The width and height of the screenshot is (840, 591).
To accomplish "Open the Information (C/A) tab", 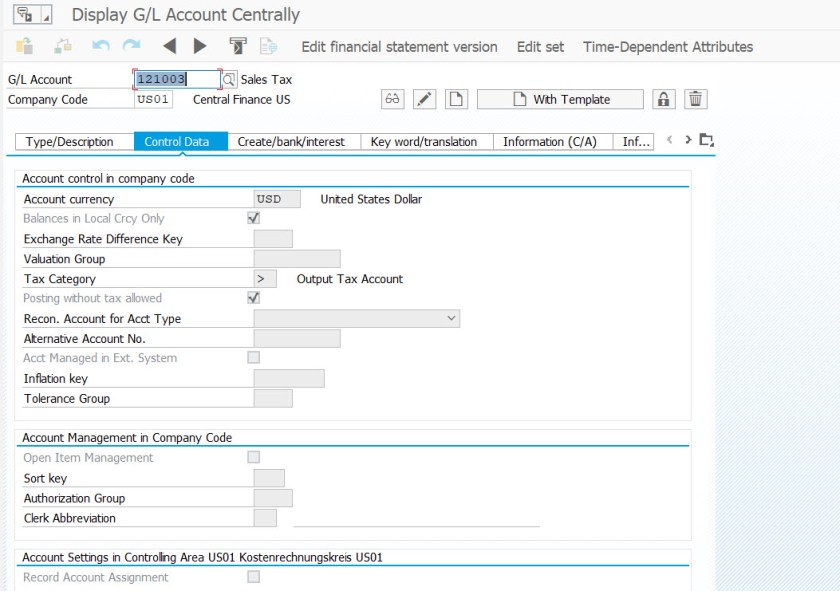I will tap(552, 141).
